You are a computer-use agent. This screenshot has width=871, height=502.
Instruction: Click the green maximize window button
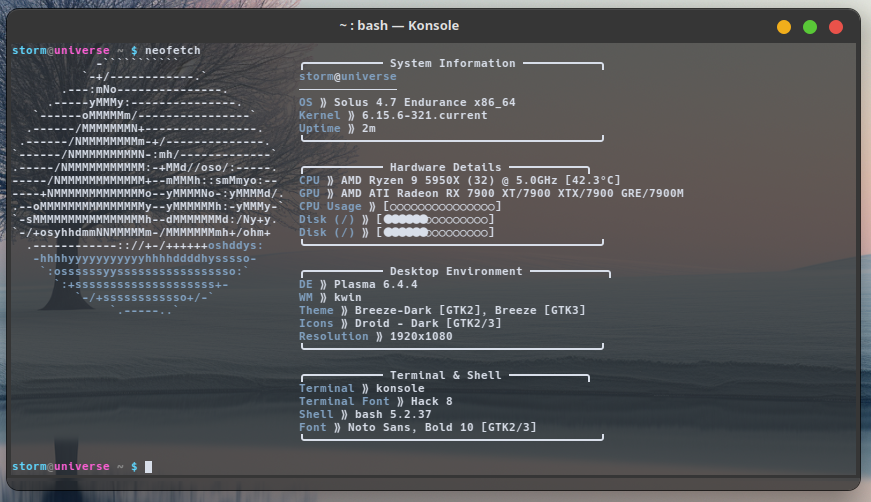point(810,27)
